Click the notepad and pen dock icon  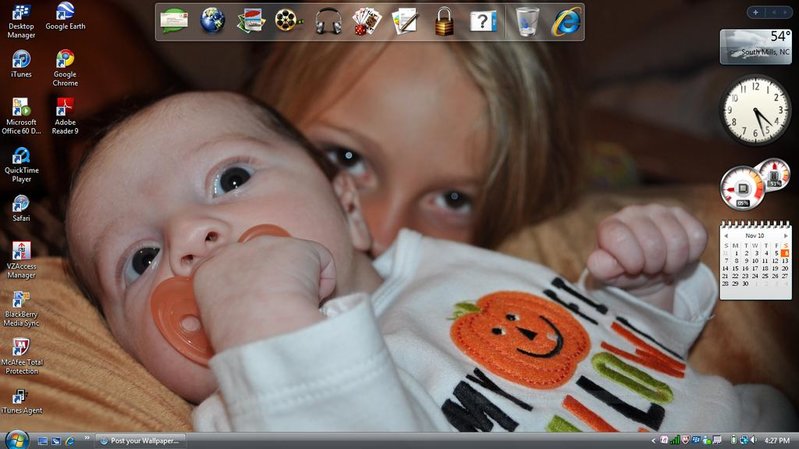405,21
